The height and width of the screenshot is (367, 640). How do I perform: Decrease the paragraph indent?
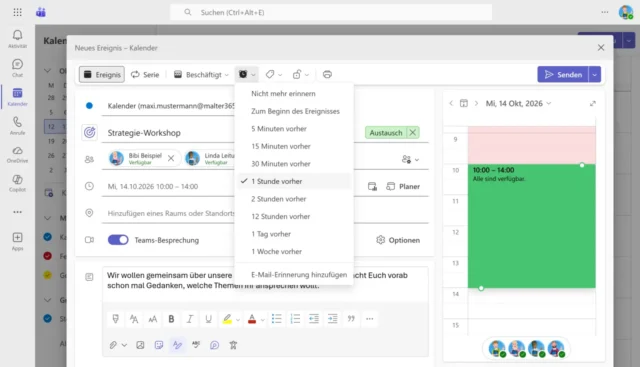tap(314, 319)
